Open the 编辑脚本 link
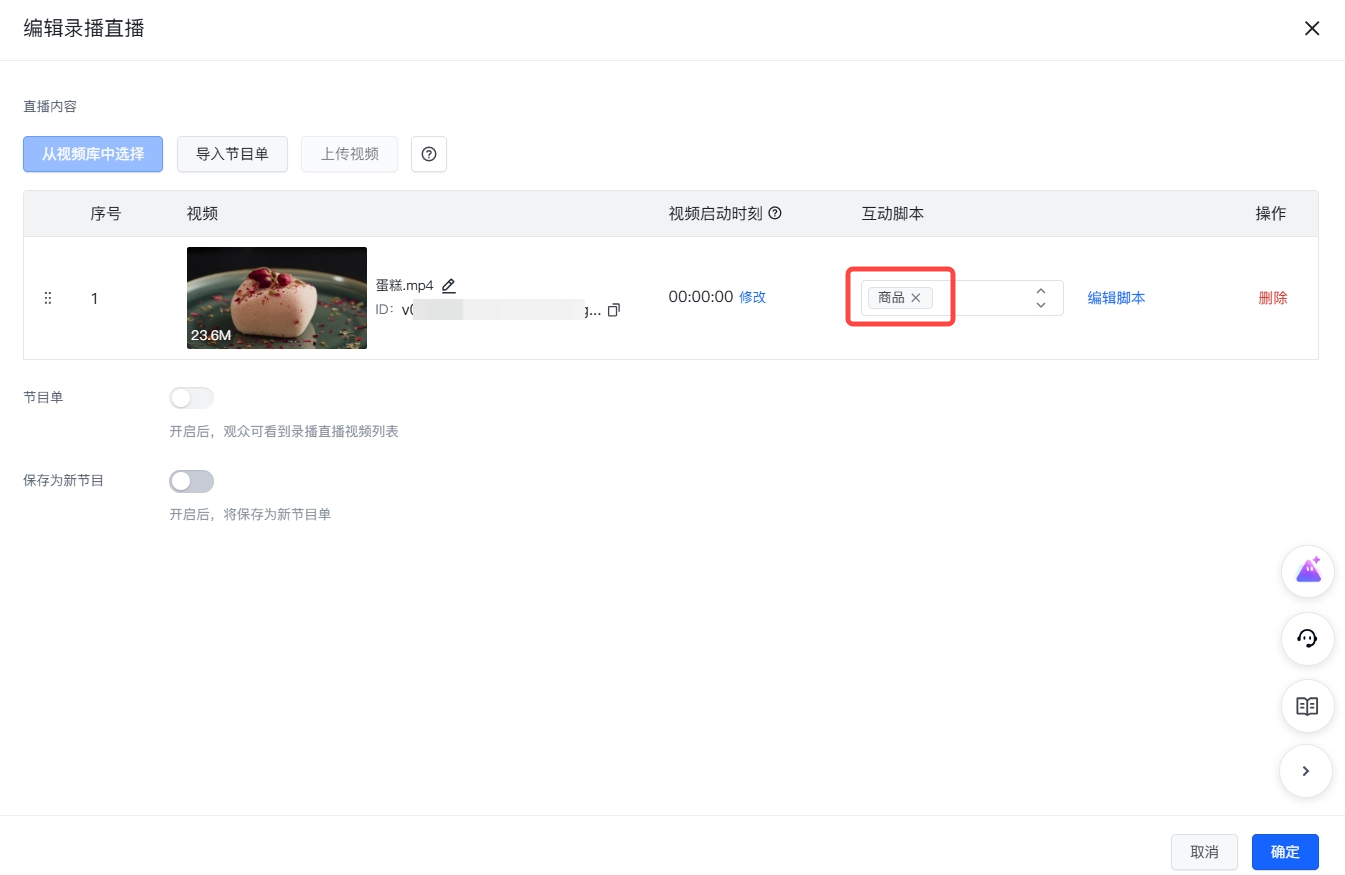 (x=1116, y=298)
